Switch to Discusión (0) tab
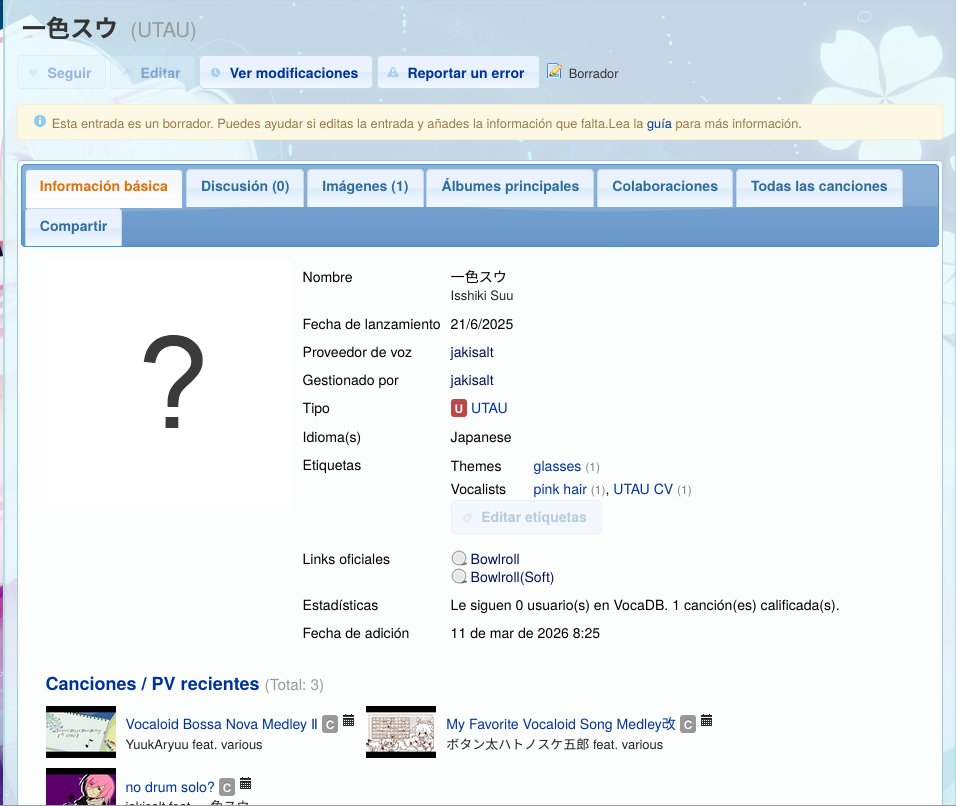 [245, 187]
